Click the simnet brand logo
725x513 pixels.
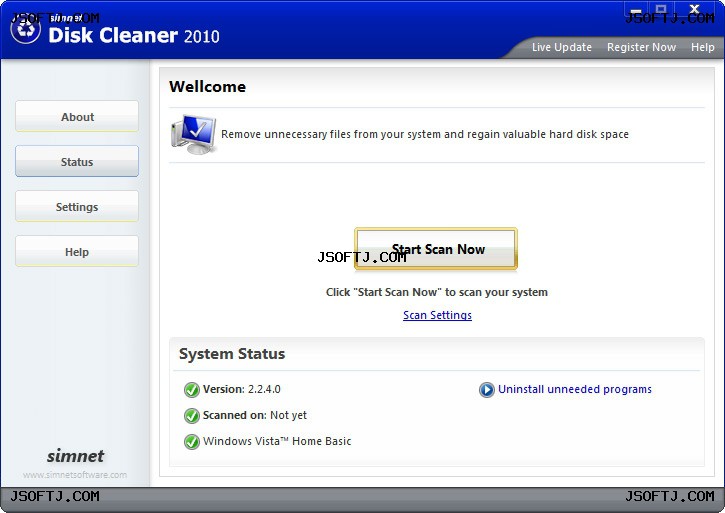(x=75, y=456)
